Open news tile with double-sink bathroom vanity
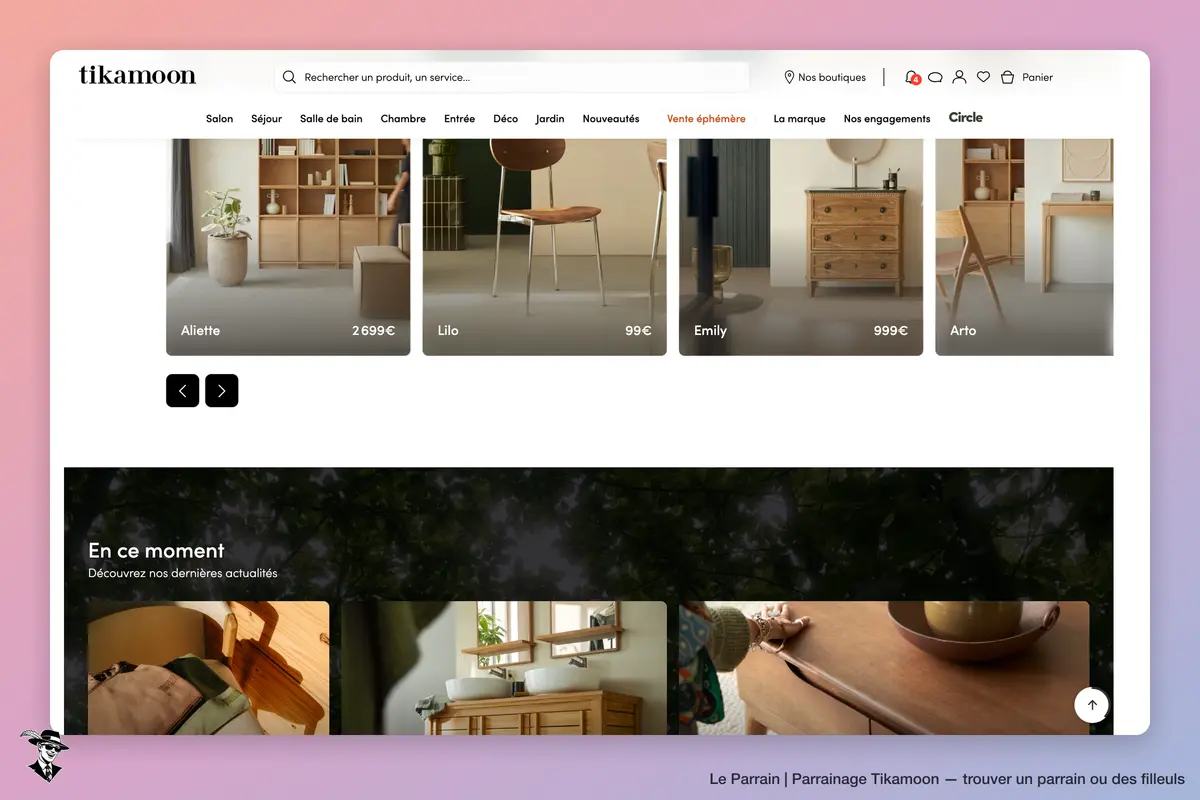Viewport: 1200px width, 800px height. tap(504, 668)
